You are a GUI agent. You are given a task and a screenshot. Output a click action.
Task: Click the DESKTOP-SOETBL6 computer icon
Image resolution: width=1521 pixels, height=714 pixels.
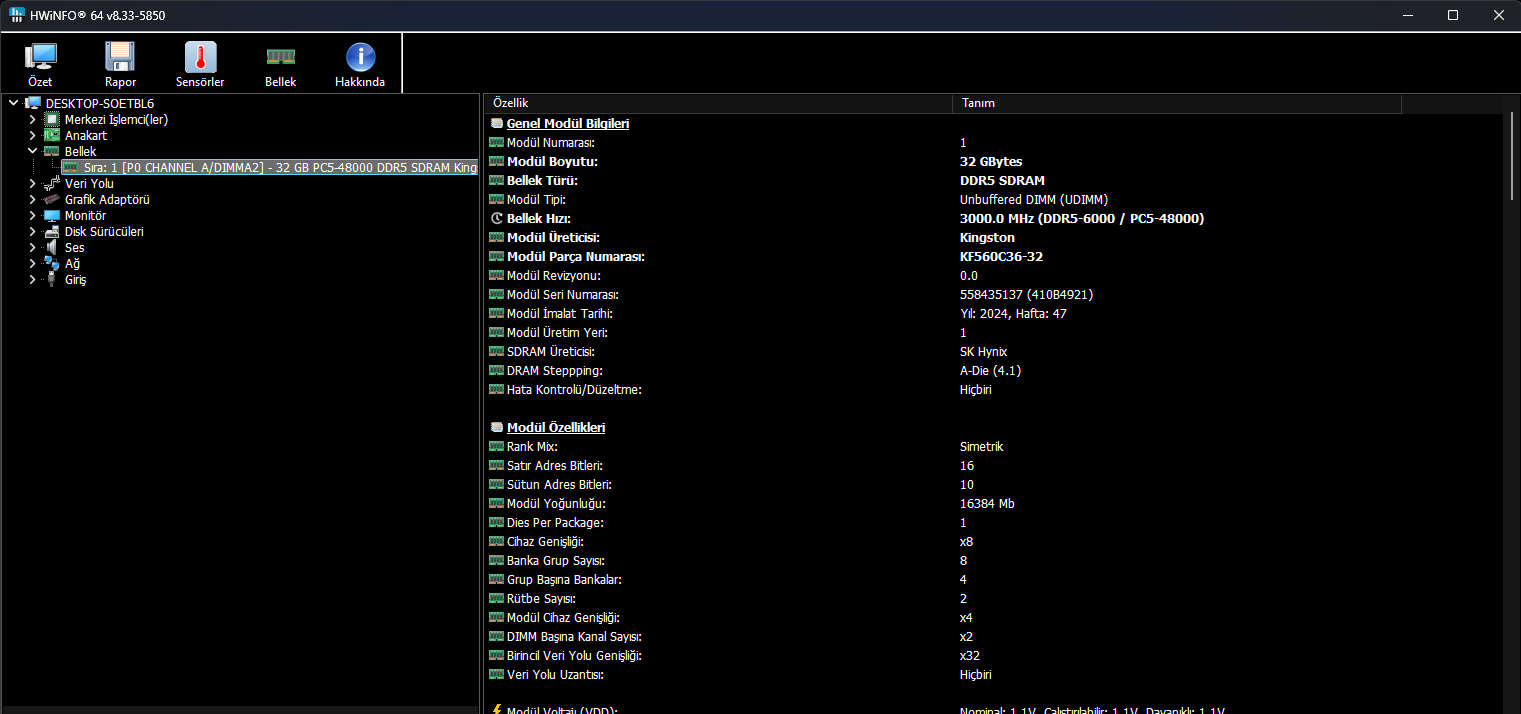[x=33, y=103]
